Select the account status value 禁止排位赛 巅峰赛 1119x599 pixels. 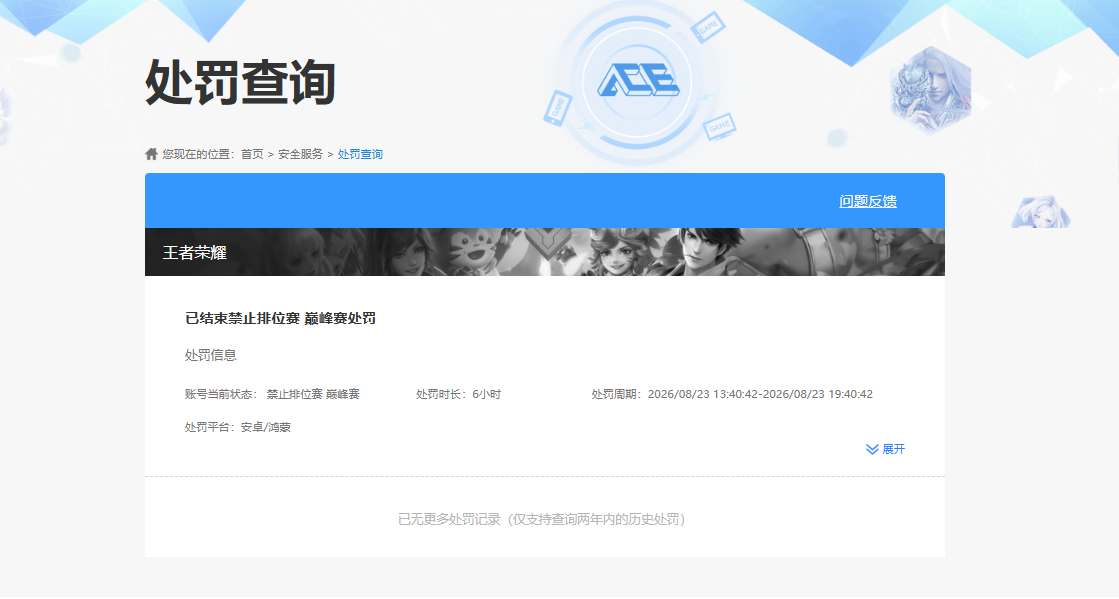pos(313,394)
